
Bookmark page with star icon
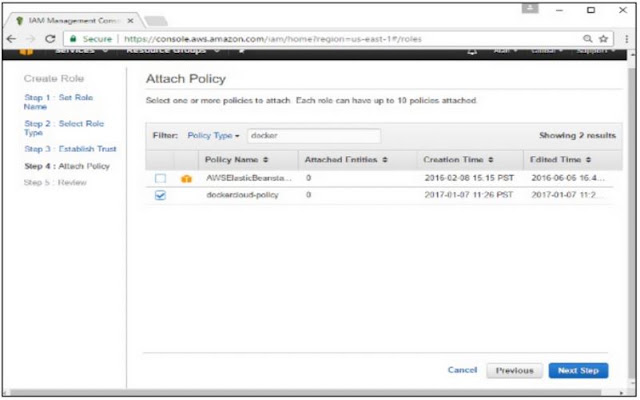(603, 39)
